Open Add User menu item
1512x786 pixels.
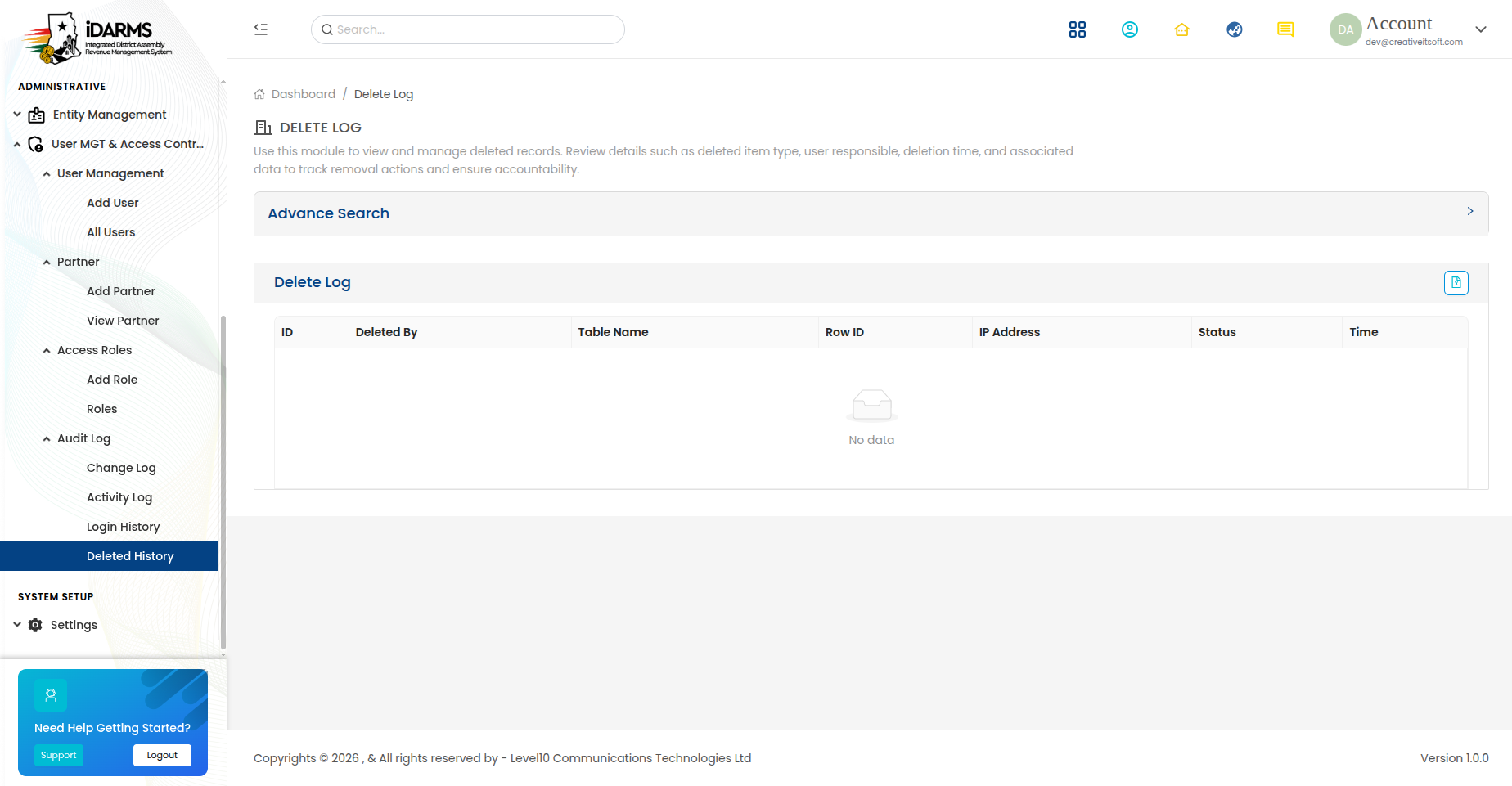[x=113, y=203]
